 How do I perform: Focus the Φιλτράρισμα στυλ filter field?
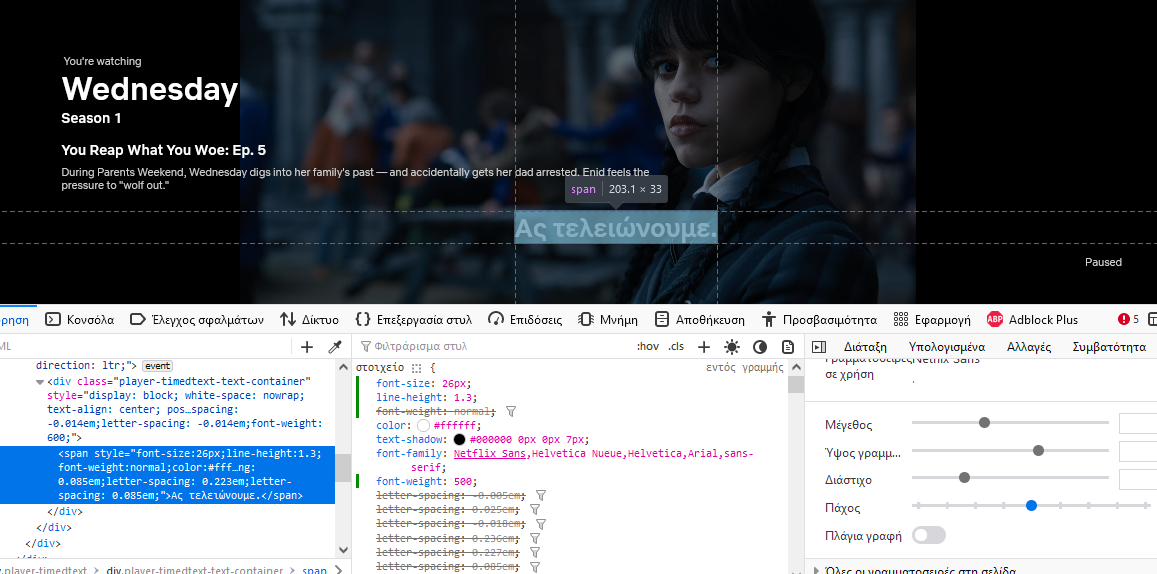tap(491, 346)
